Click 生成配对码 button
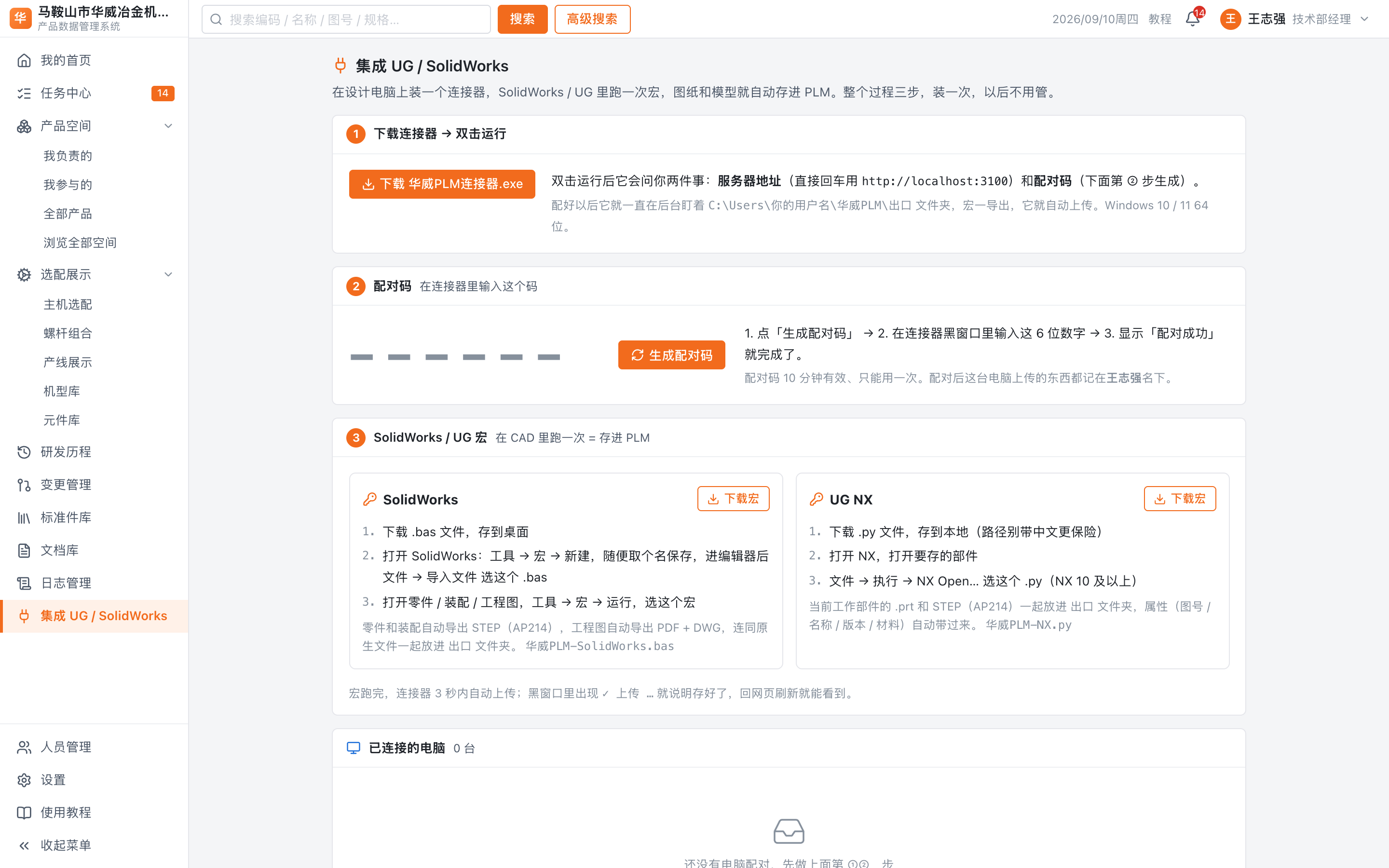The height and width of the screenshot is (868, 1389). coord(671,355)
